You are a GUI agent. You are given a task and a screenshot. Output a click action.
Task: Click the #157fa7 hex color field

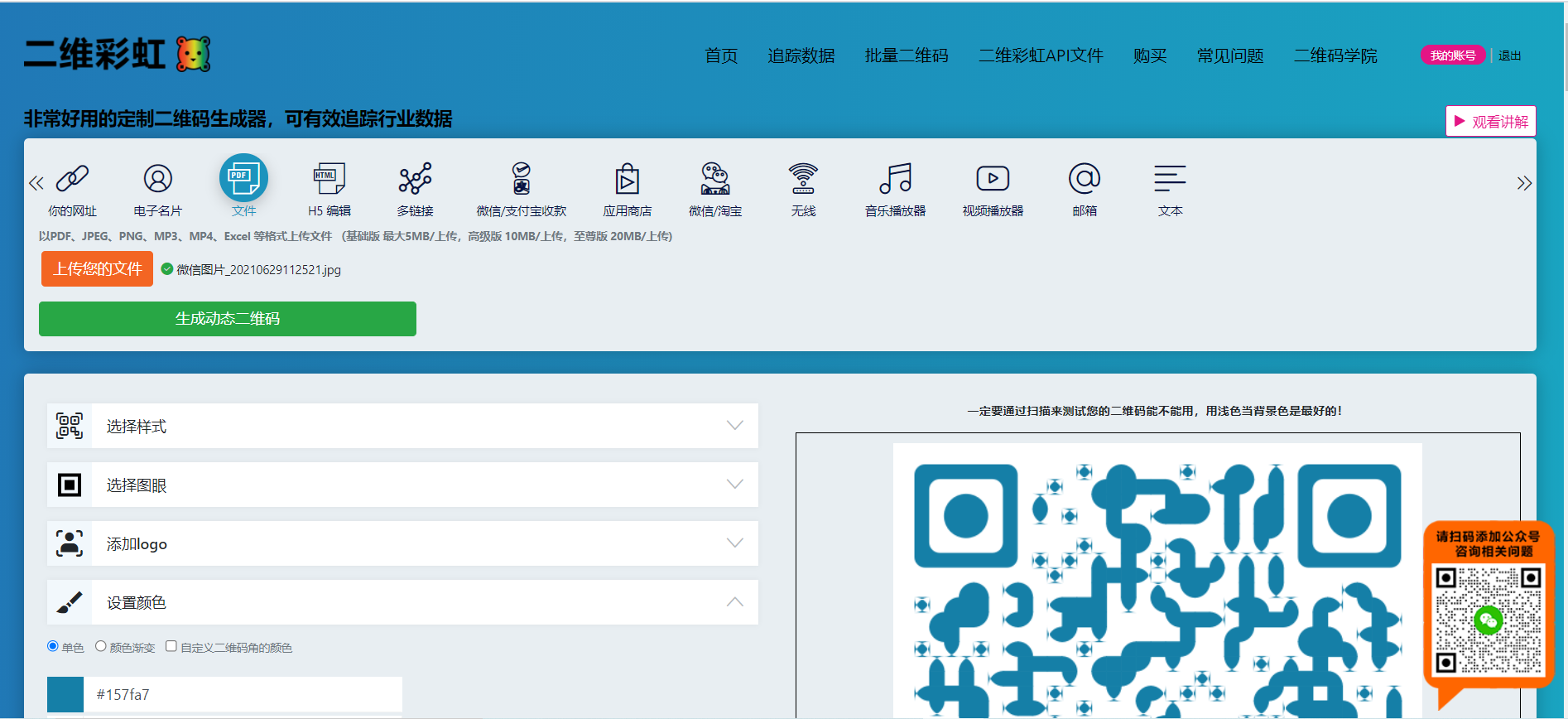pos(243,694)
